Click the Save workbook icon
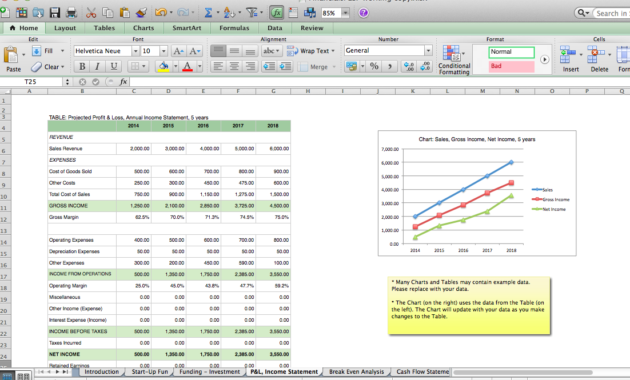630x380 pixels. 55,13
